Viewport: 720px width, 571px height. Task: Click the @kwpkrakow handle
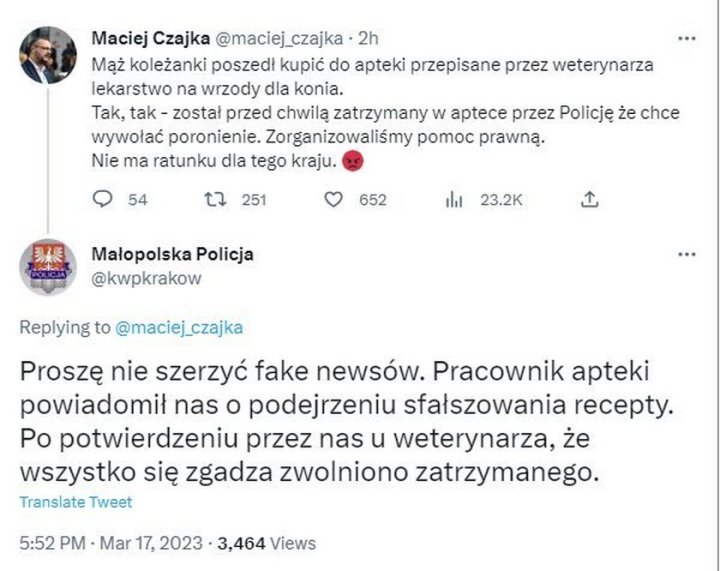pyautogui.click(x=146, y=279)
